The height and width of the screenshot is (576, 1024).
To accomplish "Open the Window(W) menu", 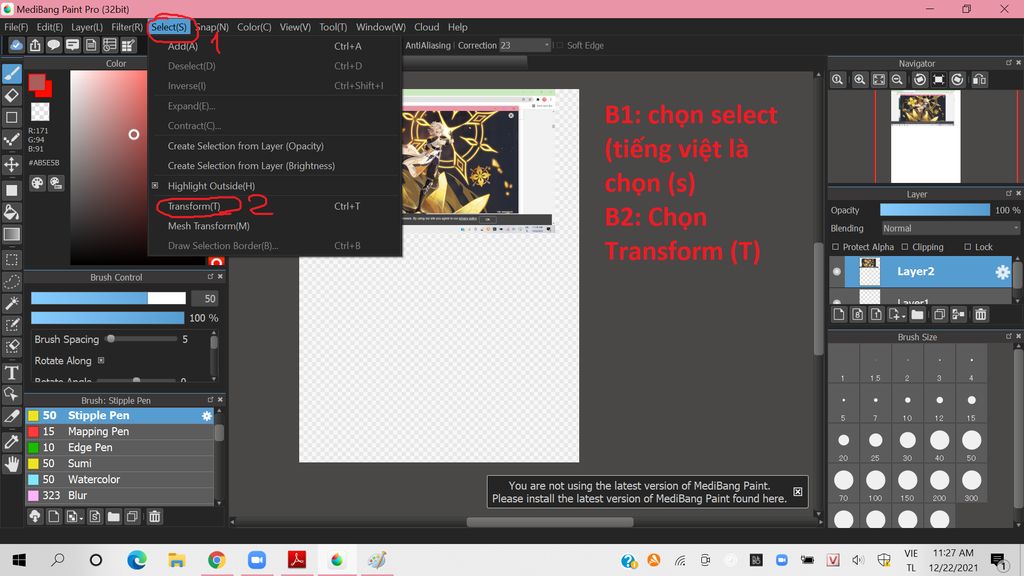I will click(x=381, y=27).
